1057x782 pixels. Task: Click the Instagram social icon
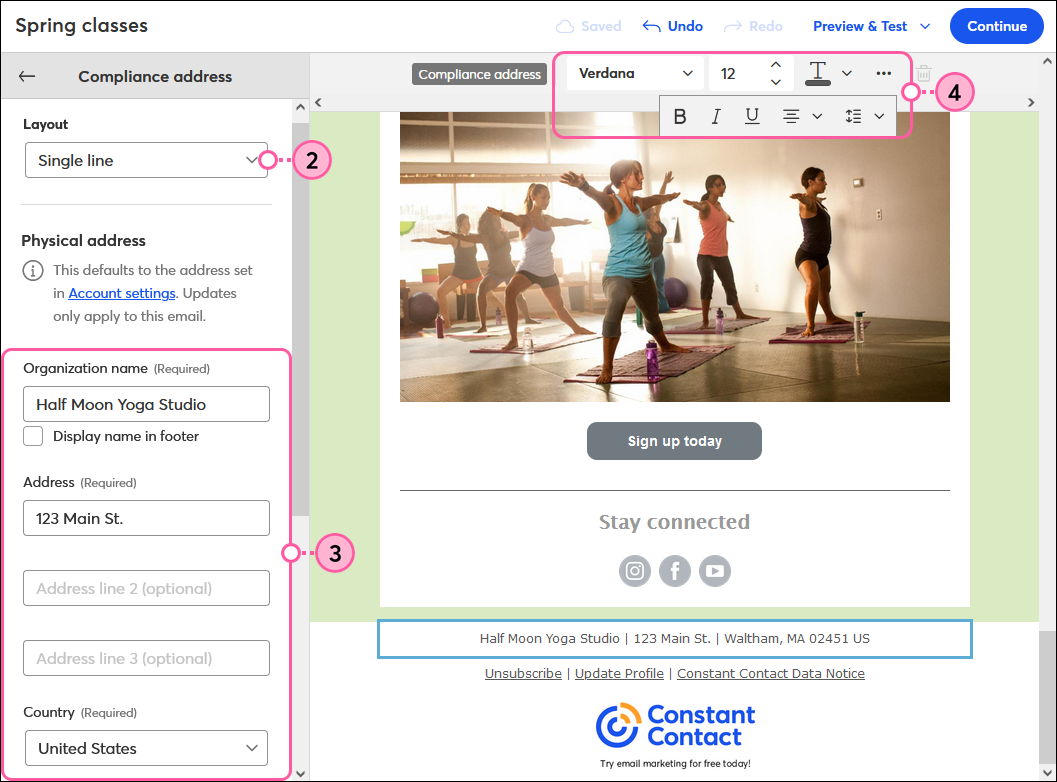pos(635,571)
